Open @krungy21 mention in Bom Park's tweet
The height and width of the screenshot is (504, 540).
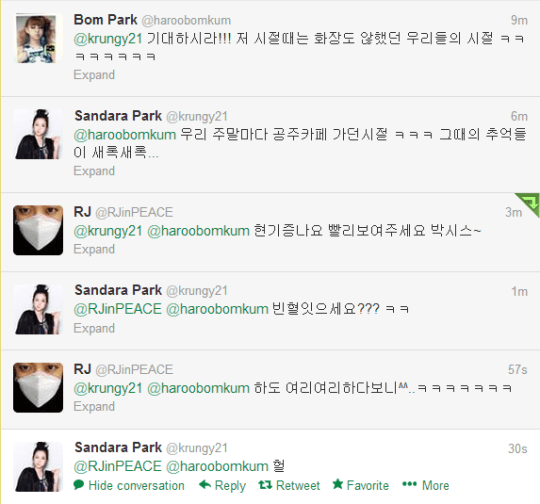click(x=108, y=39)
